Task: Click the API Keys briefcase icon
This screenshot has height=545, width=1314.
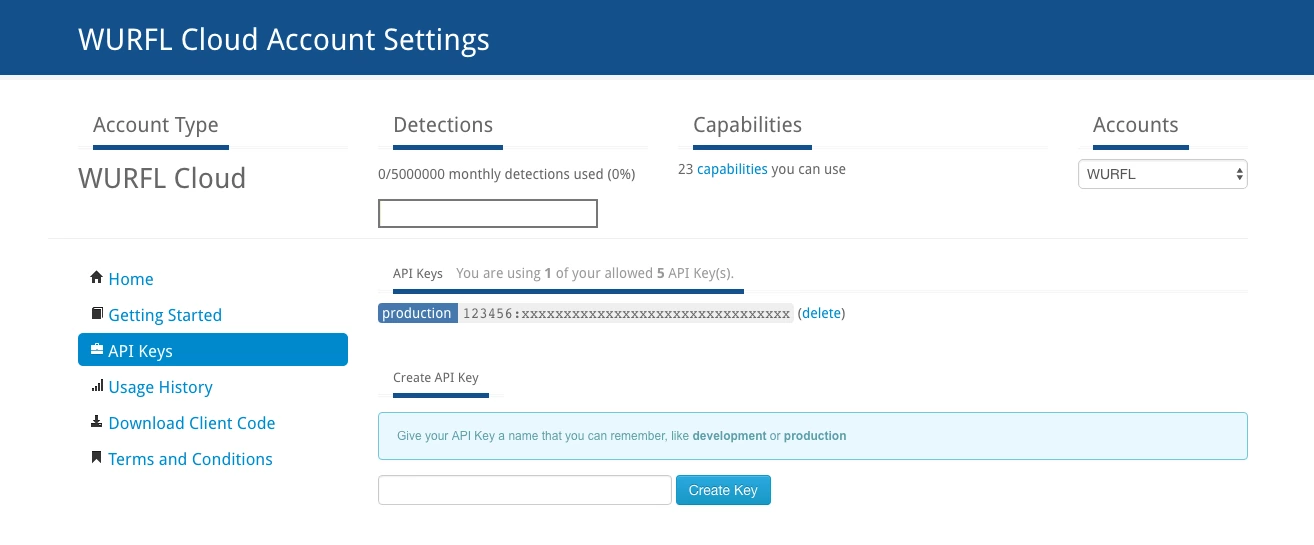Action: tap(97, 349)
